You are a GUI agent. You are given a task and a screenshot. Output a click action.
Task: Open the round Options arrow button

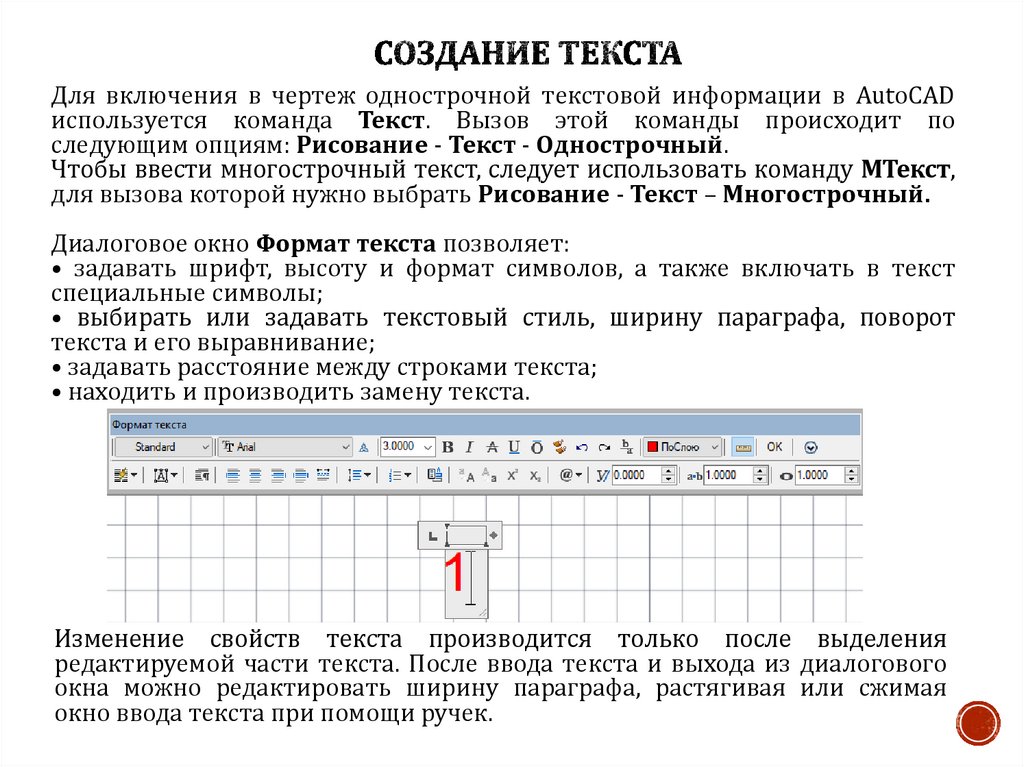click(811, 447)
